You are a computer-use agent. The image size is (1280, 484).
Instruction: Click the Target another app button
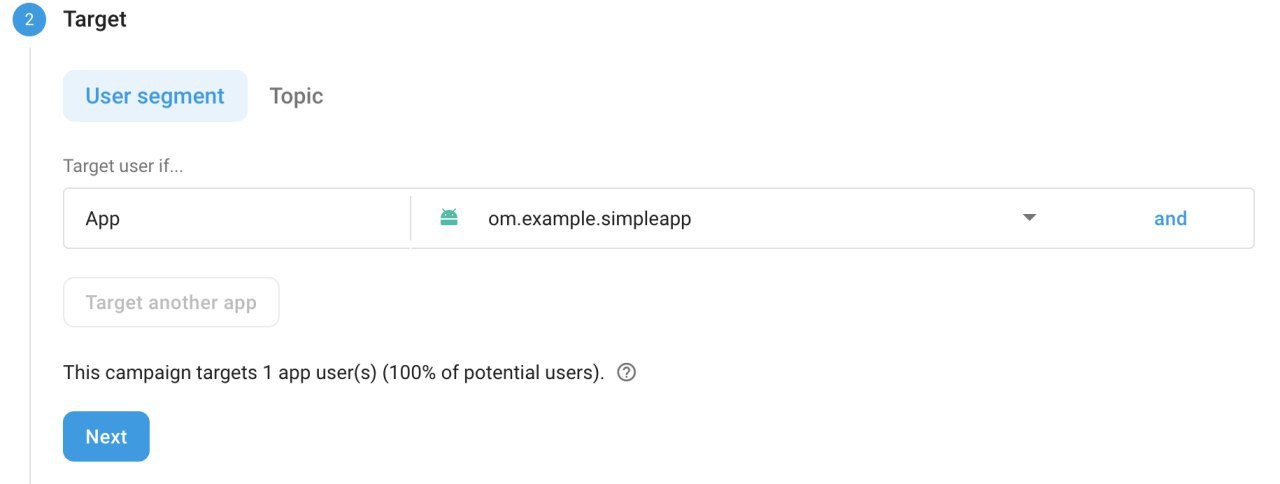[171, 302]
